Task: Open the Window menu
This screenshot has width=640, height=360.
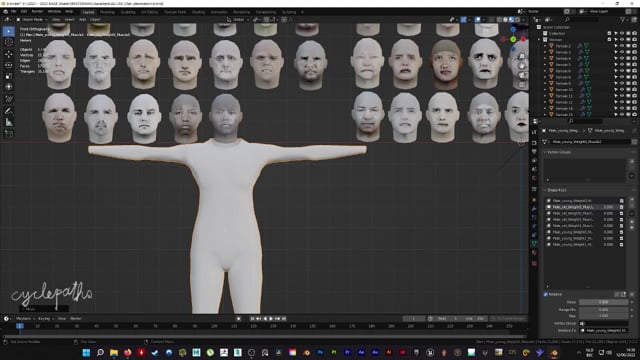Action: click(x=54, y=12)
